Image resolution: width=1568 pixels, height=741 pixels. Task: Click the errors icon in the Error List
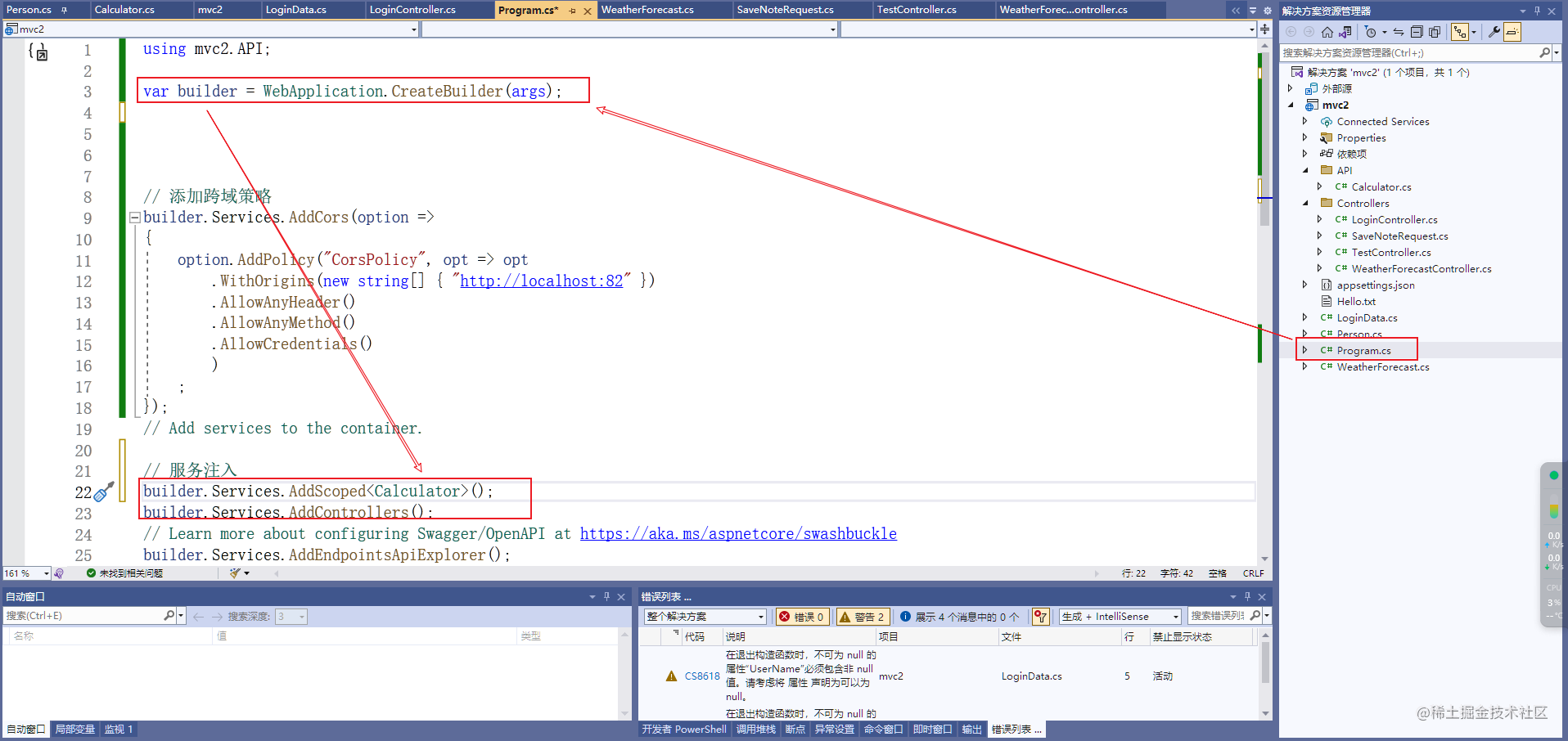click(786, 616)
